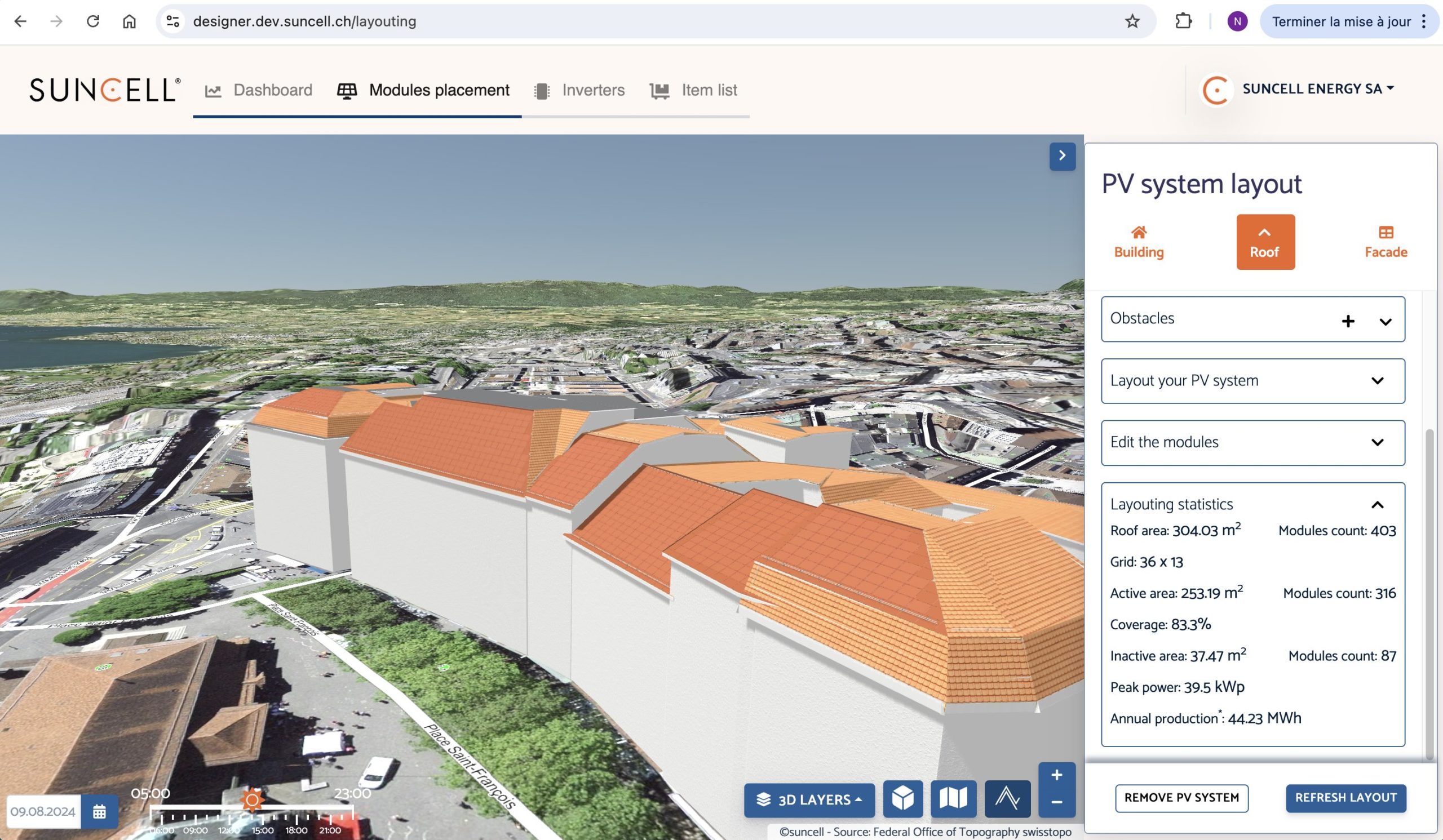
Task: Click the folded map view icon
Action: point(953,798)
